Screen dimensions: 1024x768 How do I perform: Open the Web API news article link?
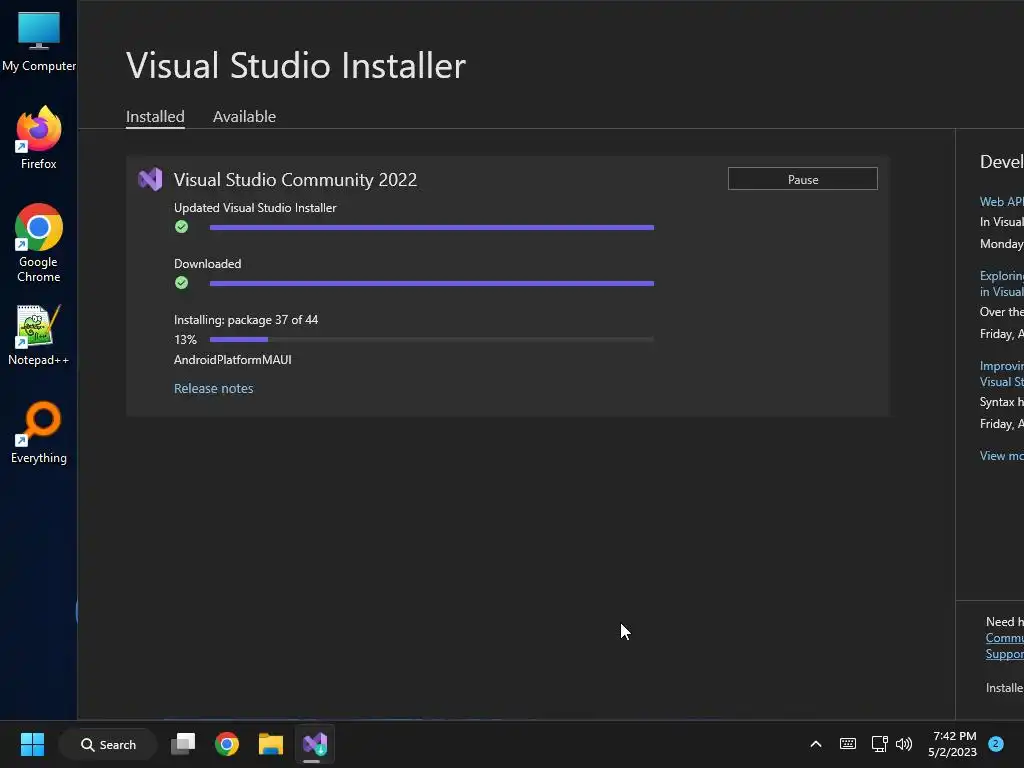click(x=1001, y=202)
